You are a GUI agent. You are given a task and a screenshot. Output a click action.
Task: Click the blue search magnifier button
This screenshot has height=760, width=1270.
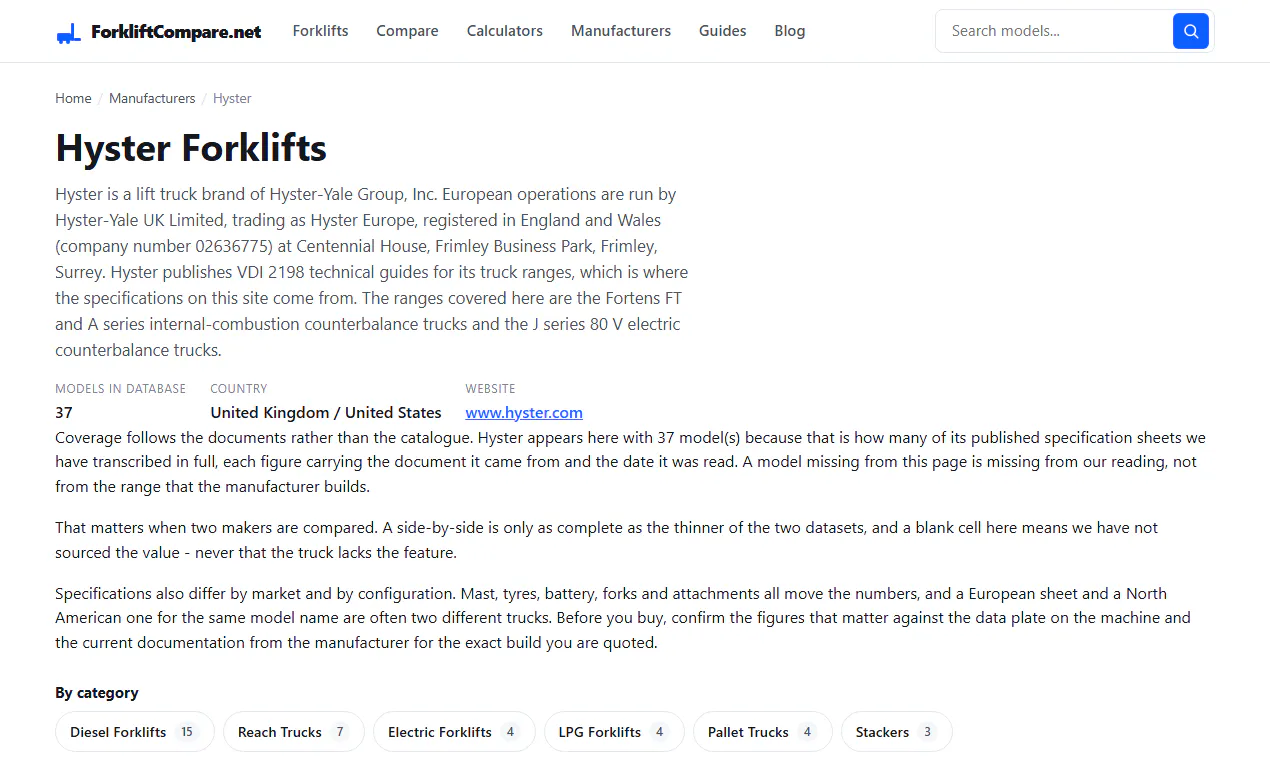click(x=1190, y=31)
